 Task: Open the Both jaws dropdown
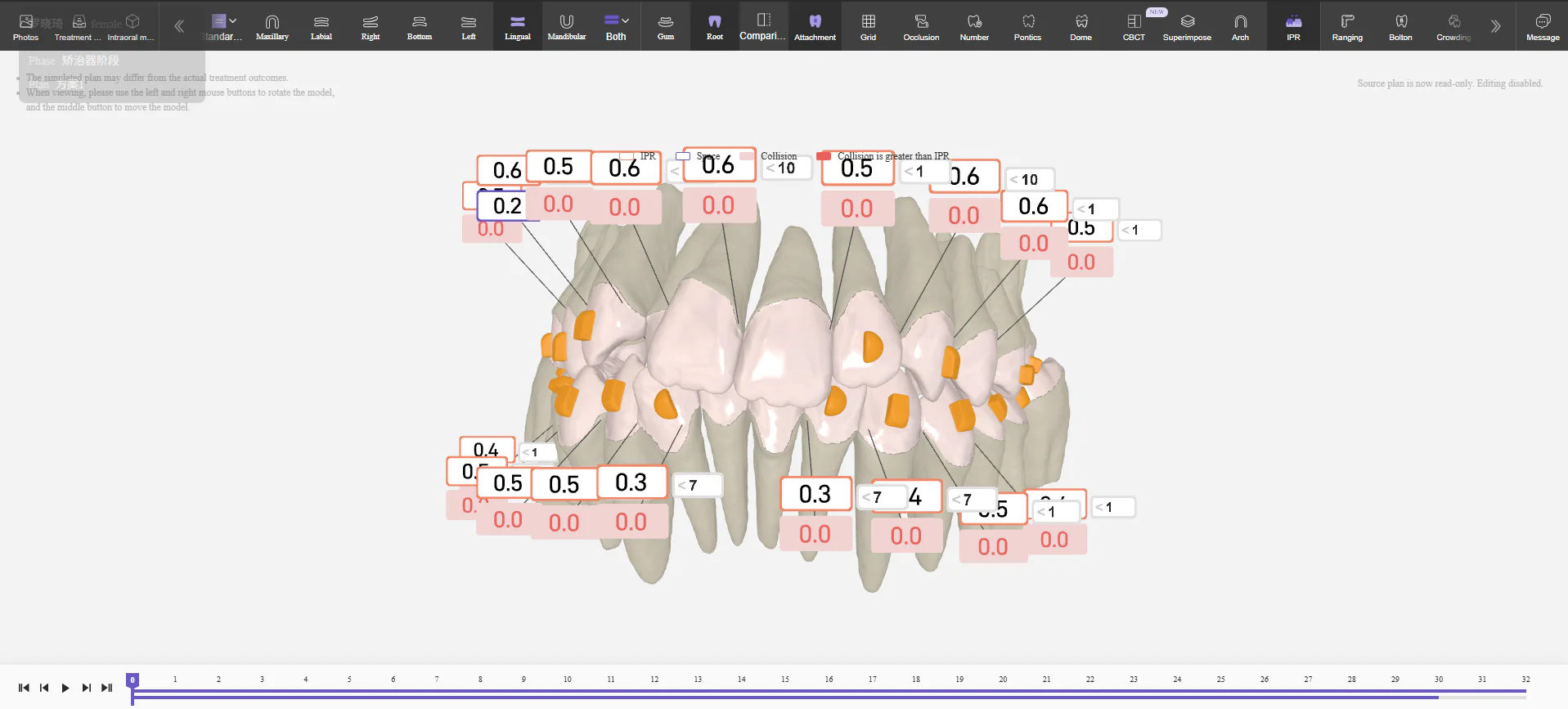[616, 27]
